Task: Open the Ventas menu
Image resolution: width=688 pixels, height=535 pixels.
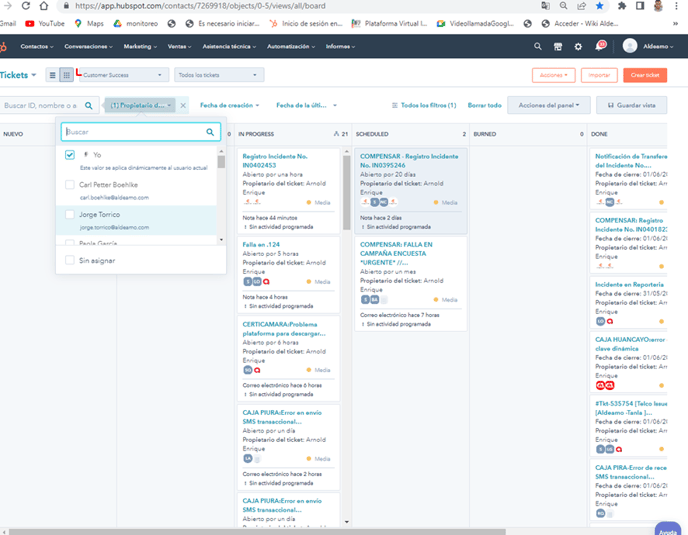Action: [179, 47]
